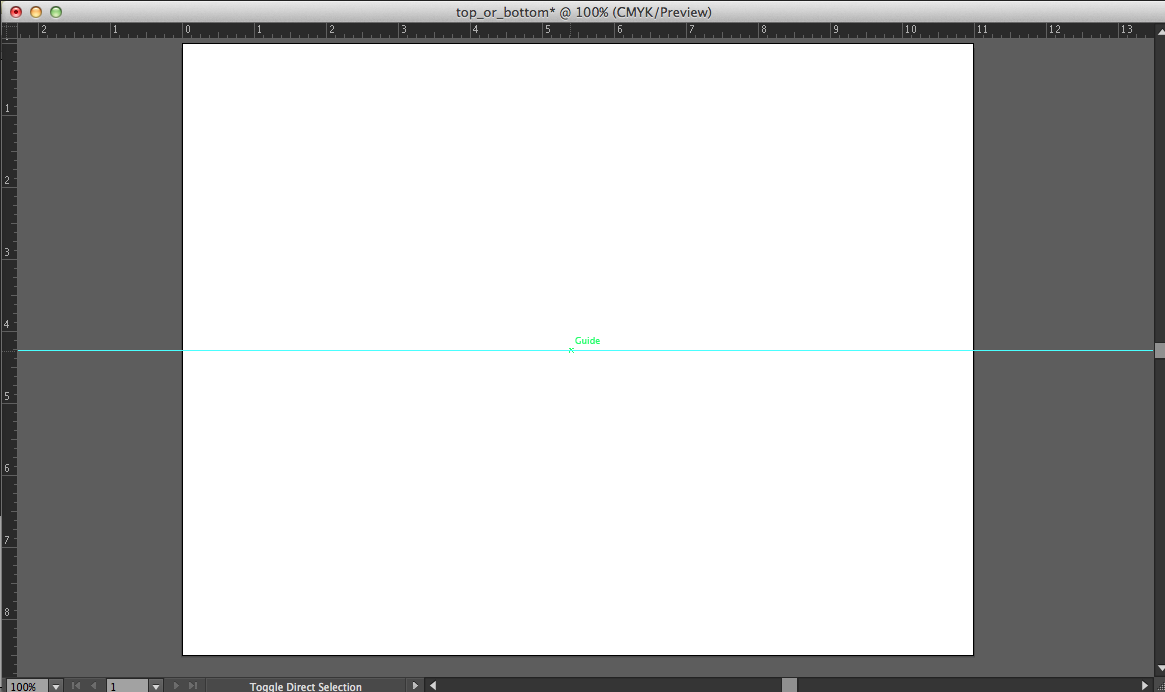This screenshot has width=1165, height=692.
Task: Click the vertical scrollbar thumb
Action: (1159, 350)
